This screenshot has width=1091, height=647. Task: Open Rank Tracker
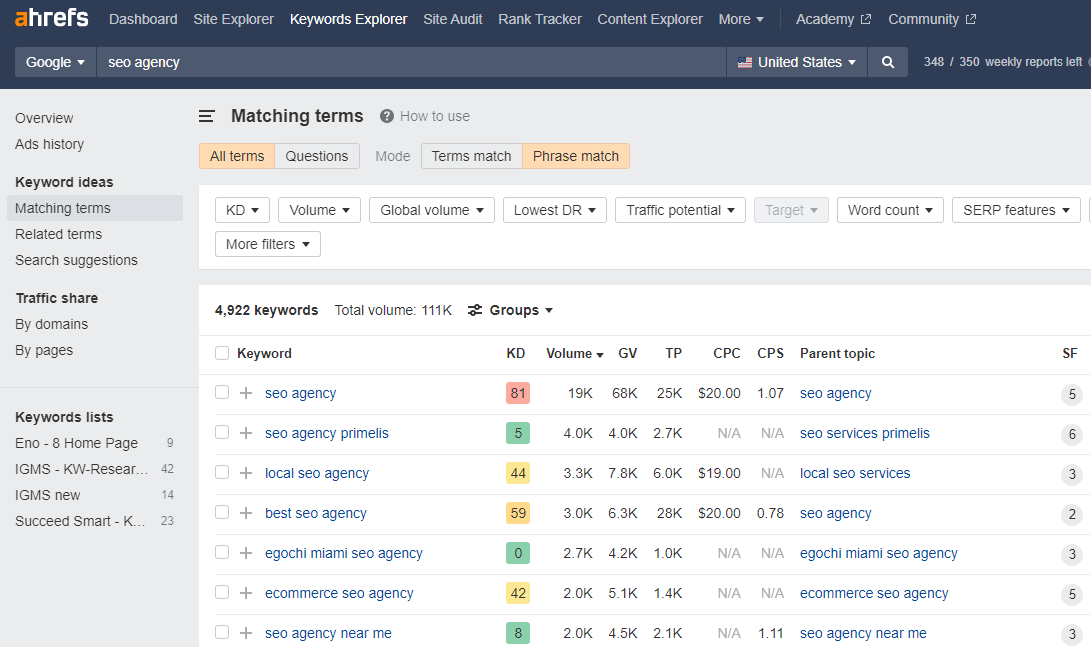coord(540,19)
